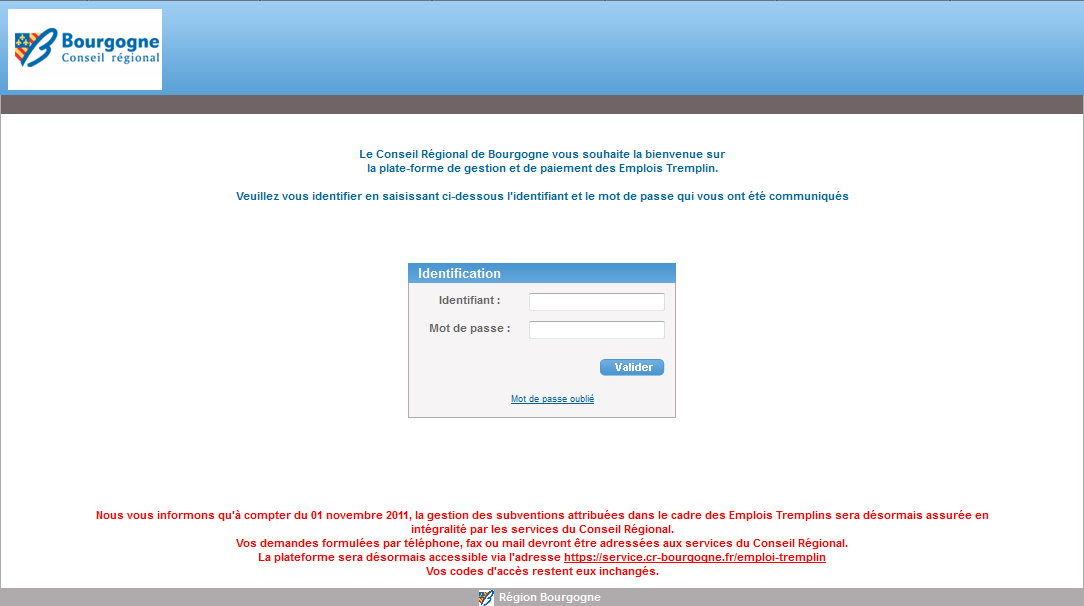Focus the Mot de passe input field
This screenshot has height=606, width=1084.
[x=596, y=330]
